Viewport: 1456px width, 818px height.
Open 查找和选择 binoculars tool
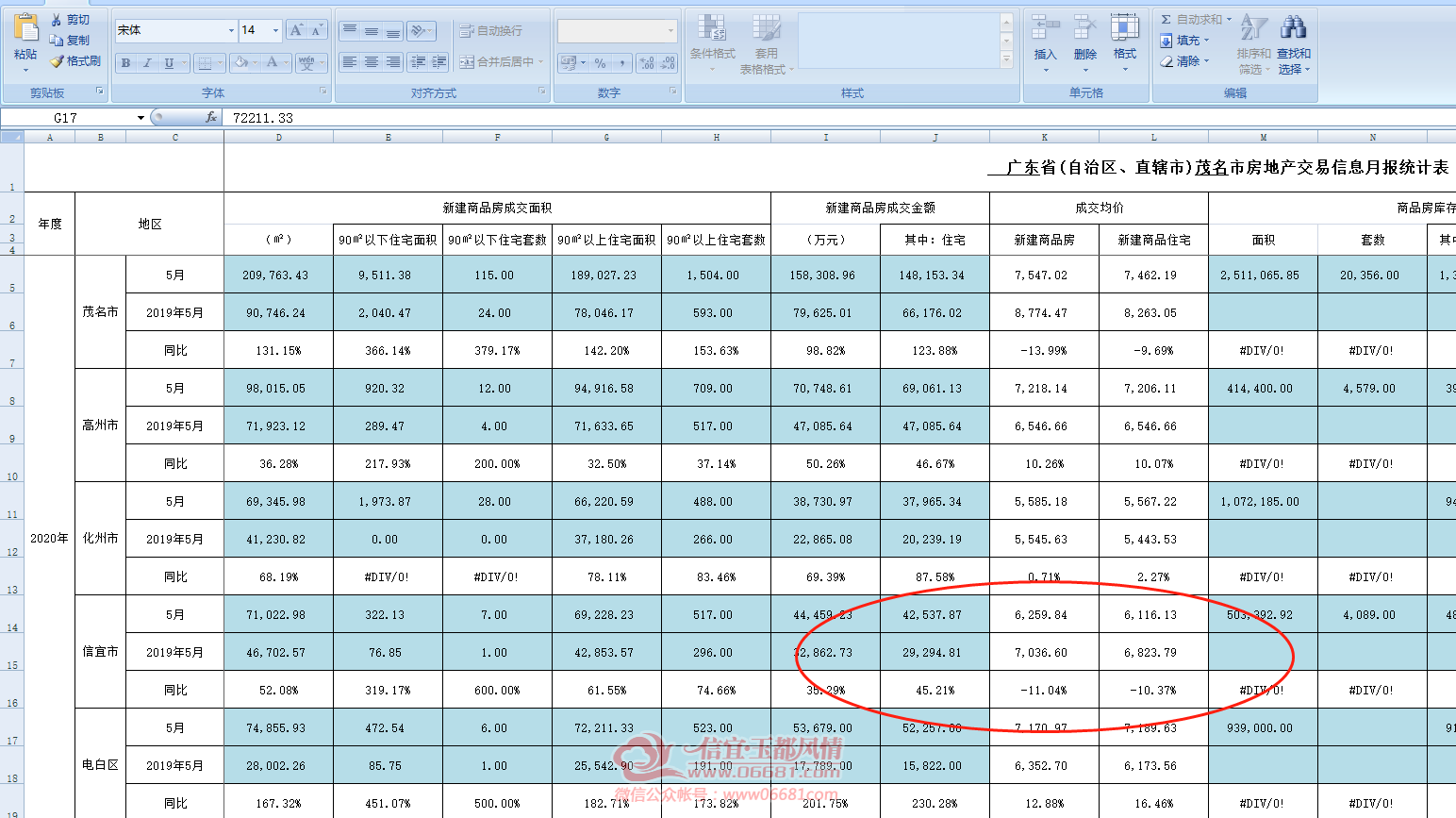pos(1294,45)
